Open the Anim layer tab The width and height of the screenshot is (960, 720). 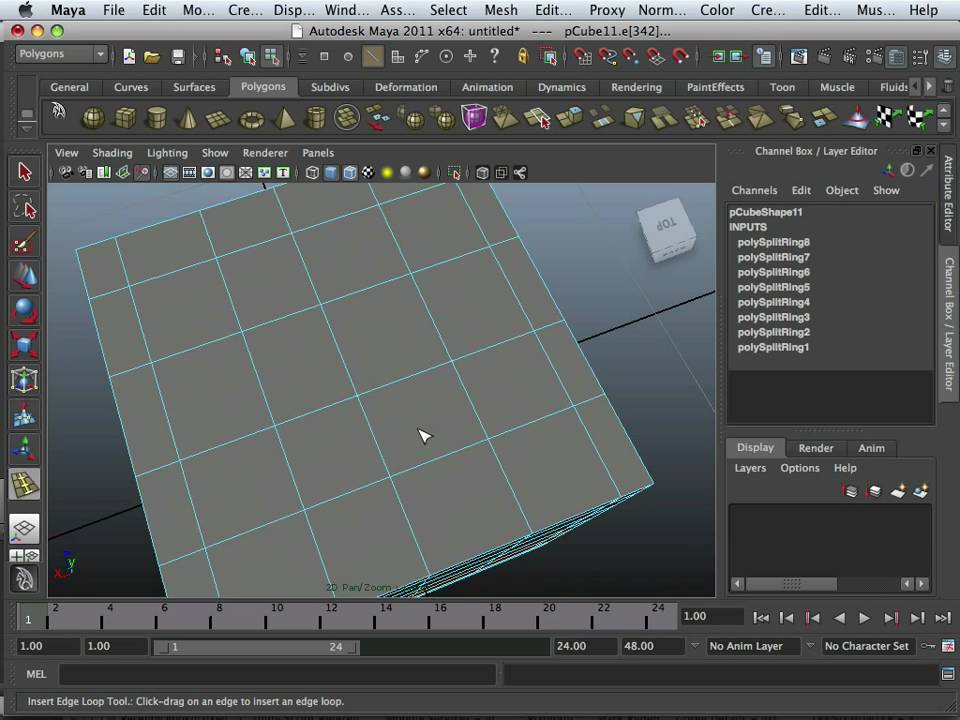tap(871, 448)
